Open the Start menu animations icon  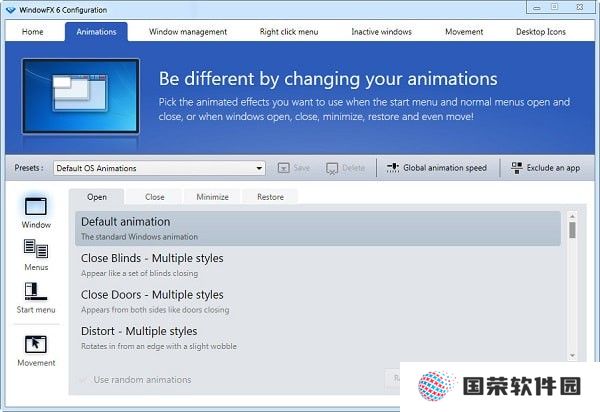point(36,291)
